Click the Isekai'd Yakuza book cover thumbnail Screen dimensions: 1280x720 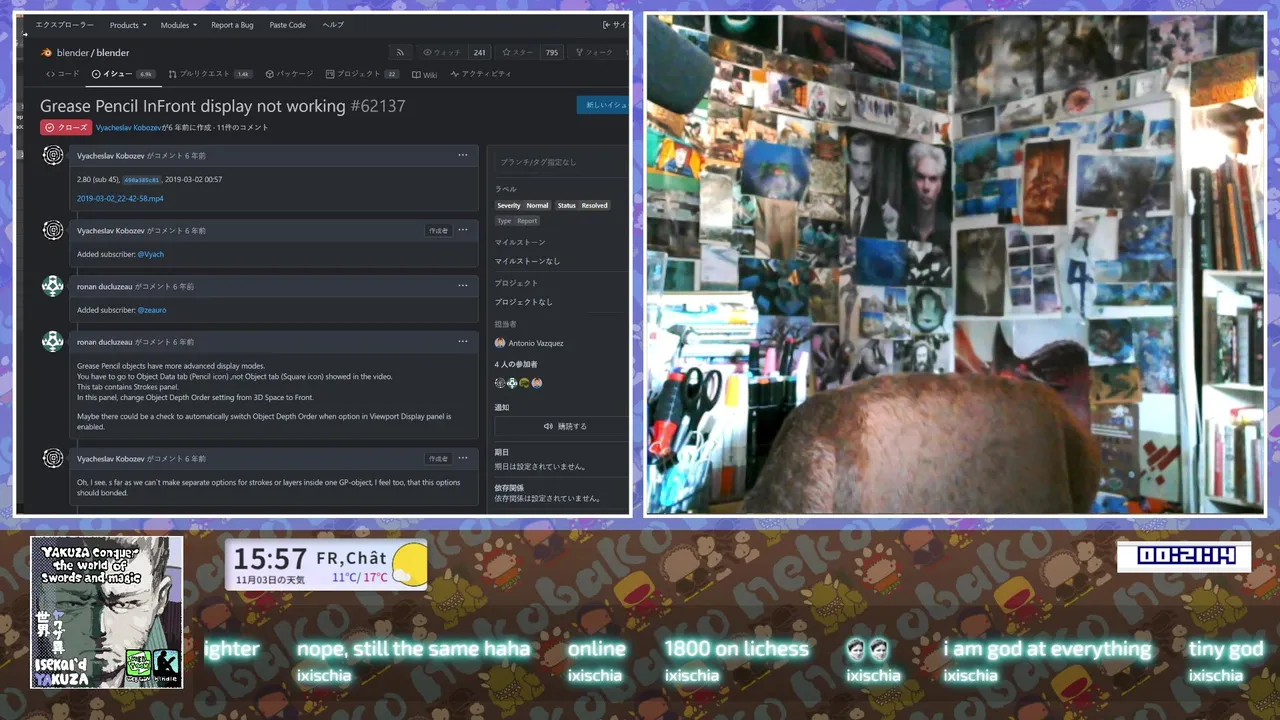106,612
